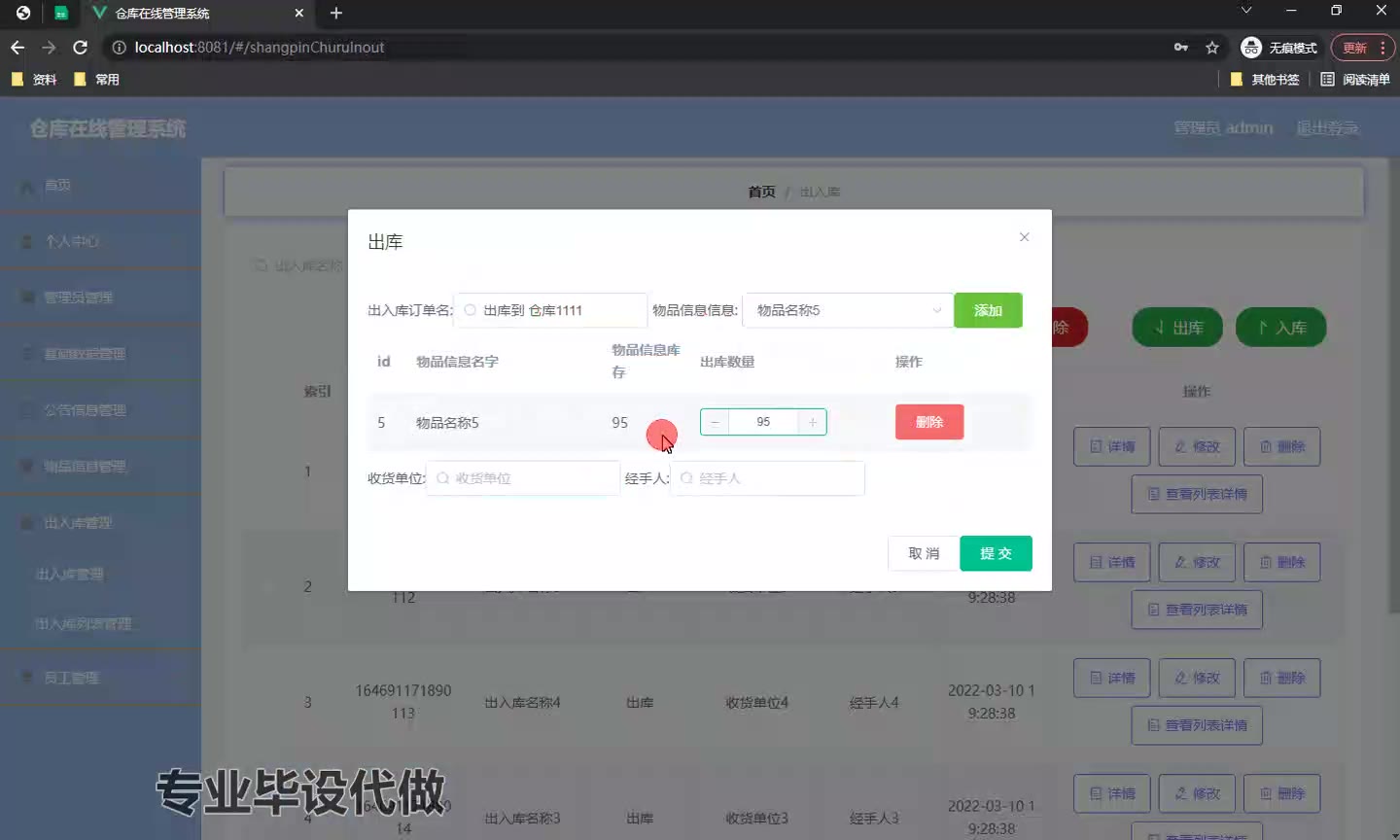This screenshot has width=1400, height=840.
Task: Click 退出登录 link in header
Action: [1327, 128]
